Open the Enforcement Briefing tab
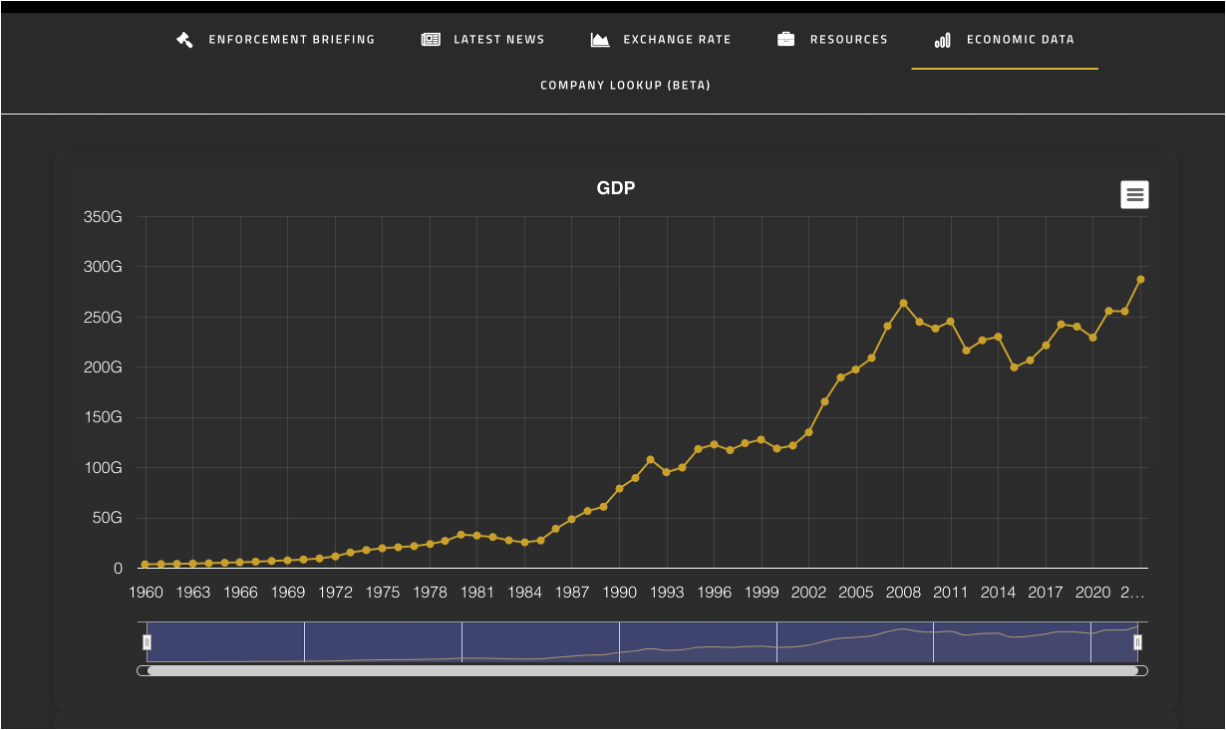The width and height of the screenshot is (1226, 730). click(291, 40)
